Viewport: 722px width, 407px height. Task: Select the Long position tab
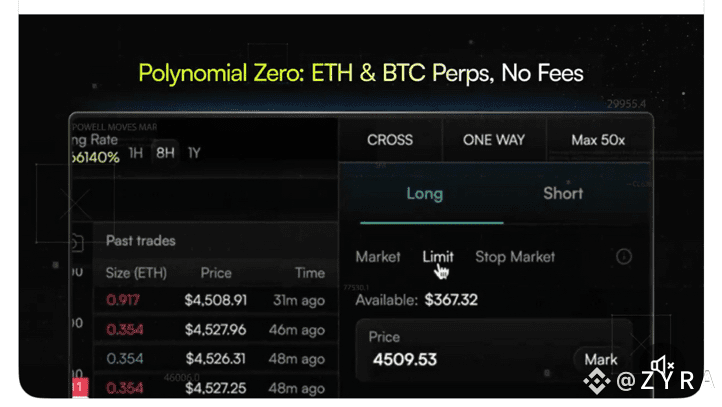(x=425, y=193)
